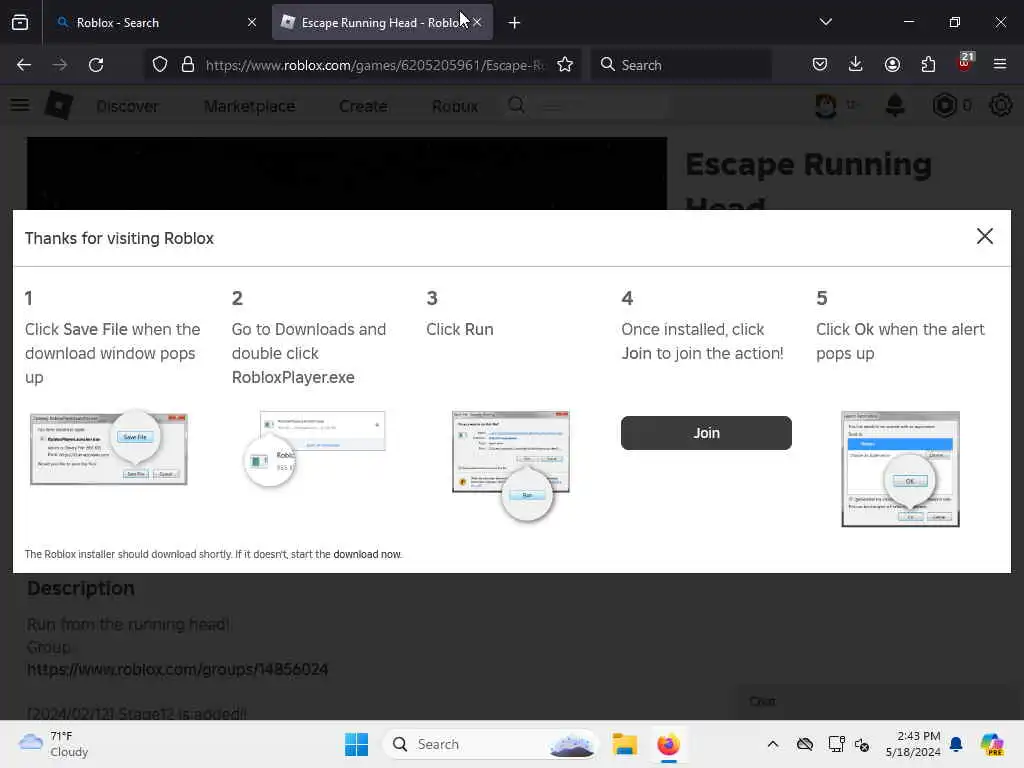Click the Run dialog illustration
1024x768 pixels.
(x=511, y=466)
